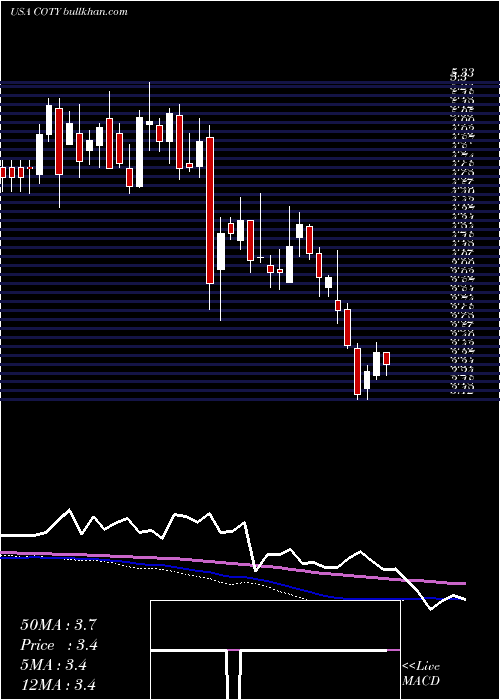Click the 5.33 top price label
500x700 pixels.
pos(462,72)
